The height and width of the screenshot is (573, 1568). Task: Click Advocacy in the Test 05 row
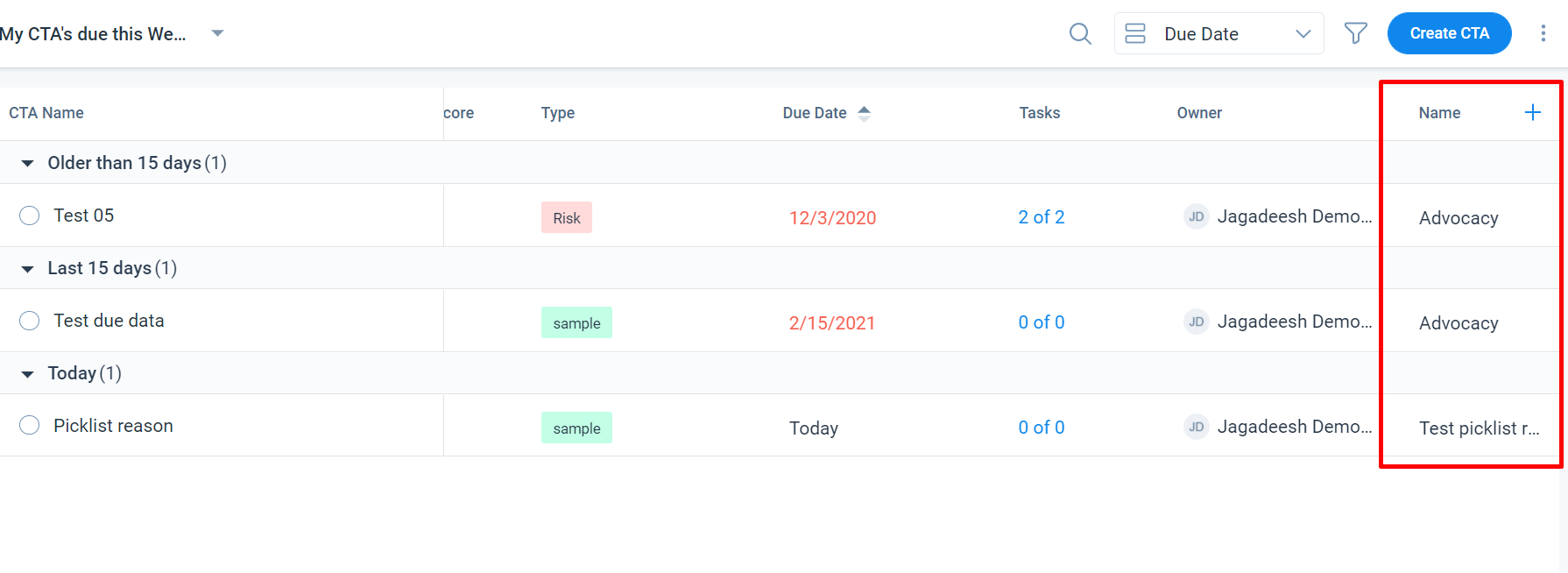(x=1459, y=218)
